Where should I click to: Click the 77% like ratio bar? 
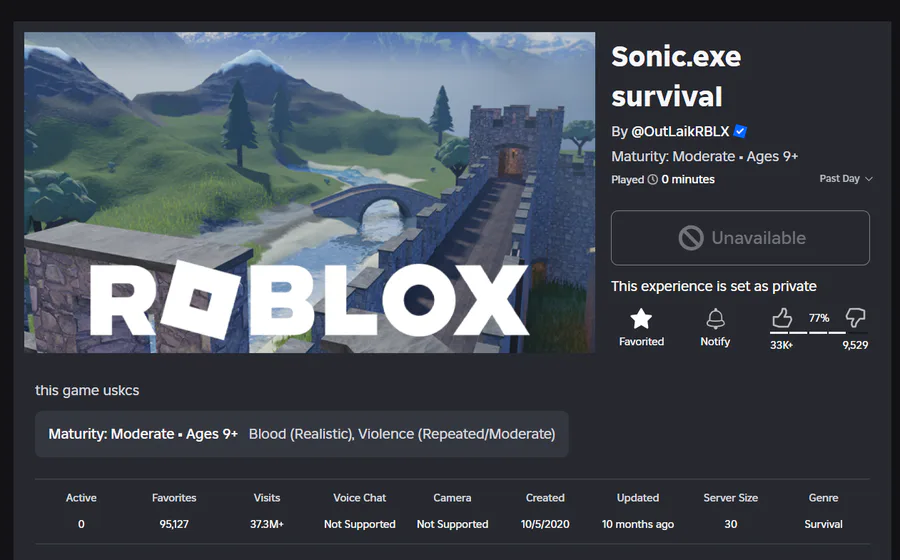818,332
